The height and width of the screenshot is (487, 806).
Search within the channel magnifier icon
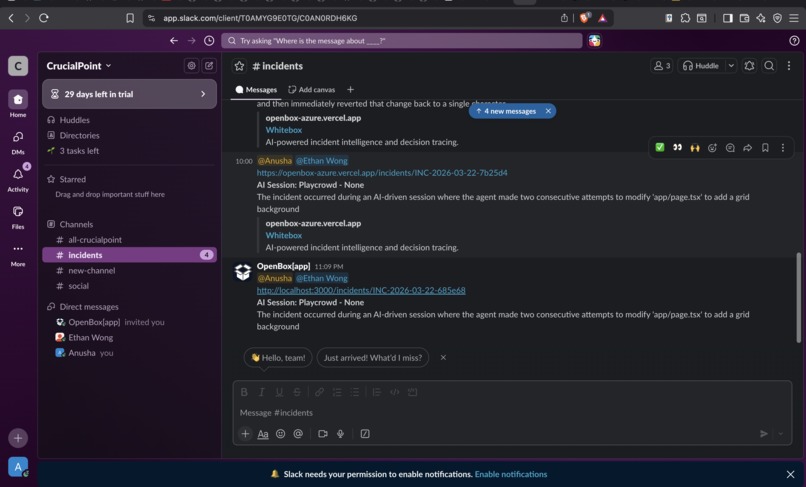pos(769,66)
